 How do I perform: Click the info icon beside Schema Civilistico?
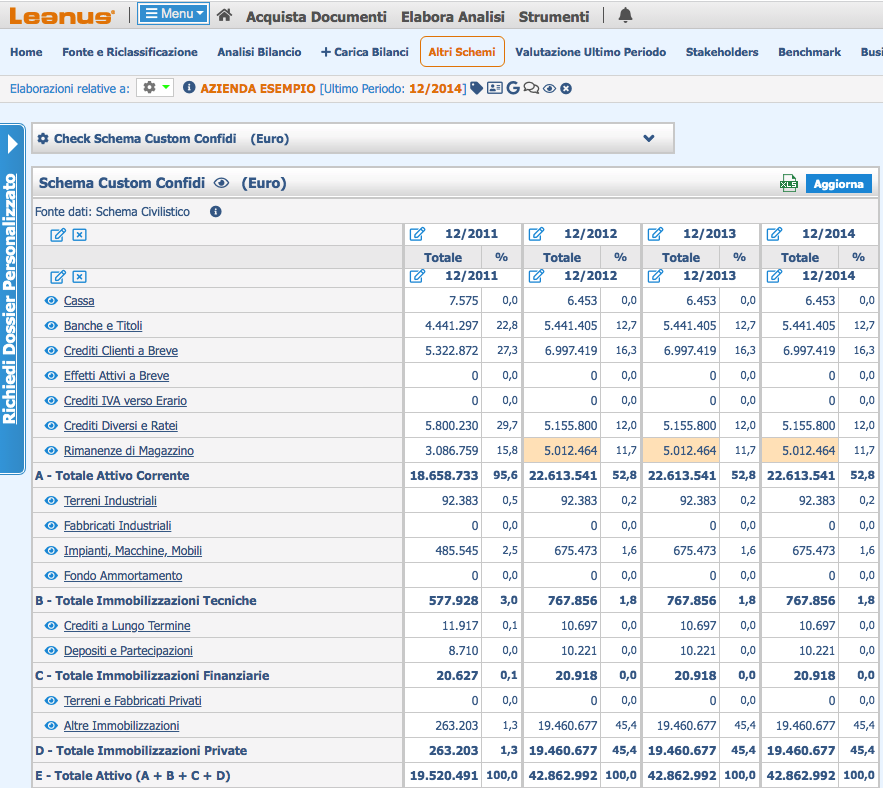tap(215, 212)
